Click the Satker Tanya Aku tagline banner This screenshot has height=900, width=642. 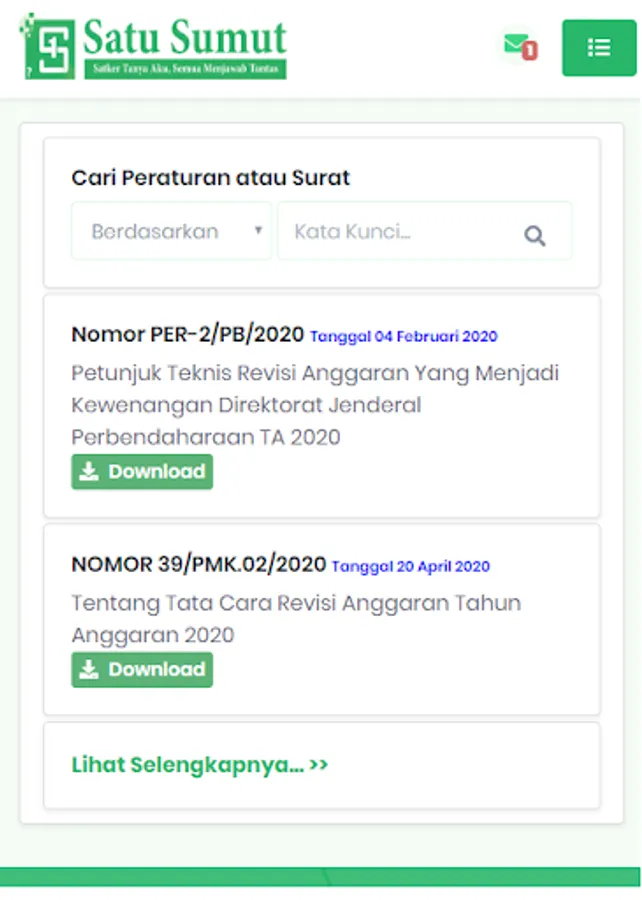pos(185,70)
